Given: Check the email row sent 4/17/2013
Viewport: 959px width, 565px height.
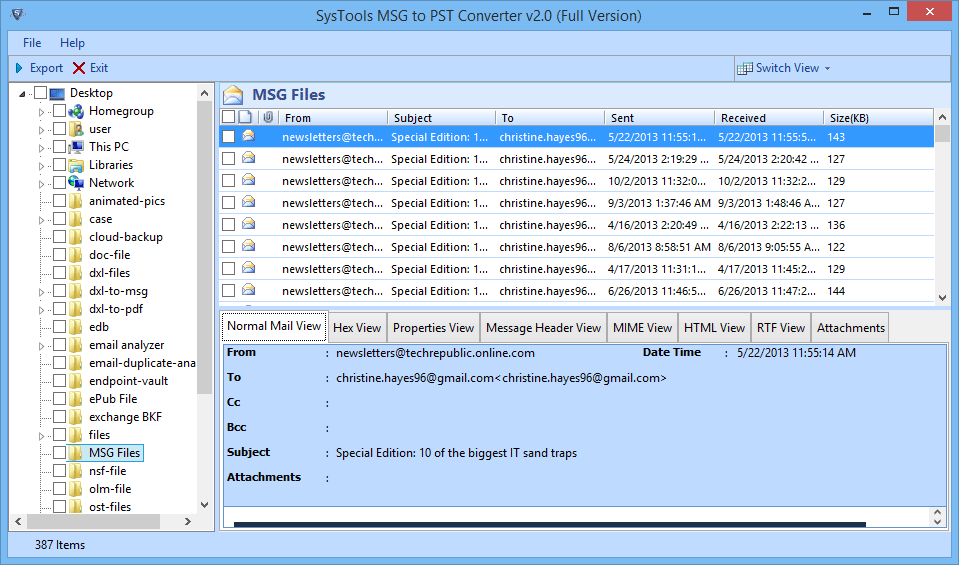Looking at the screenshot, I should [228, 269].
